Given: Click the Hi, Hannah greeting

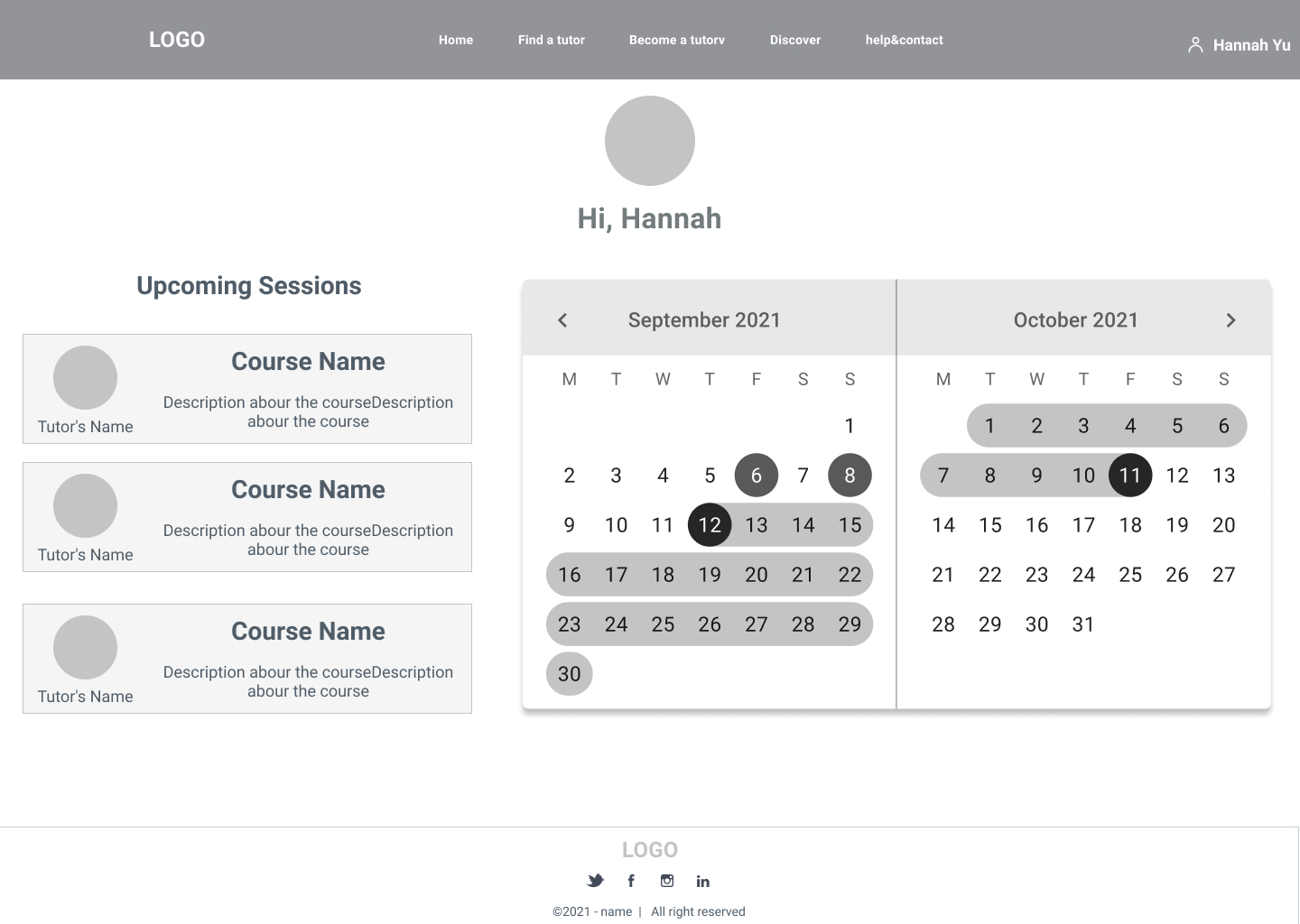Looking at the screenshot, I should [x=650, y=218].
